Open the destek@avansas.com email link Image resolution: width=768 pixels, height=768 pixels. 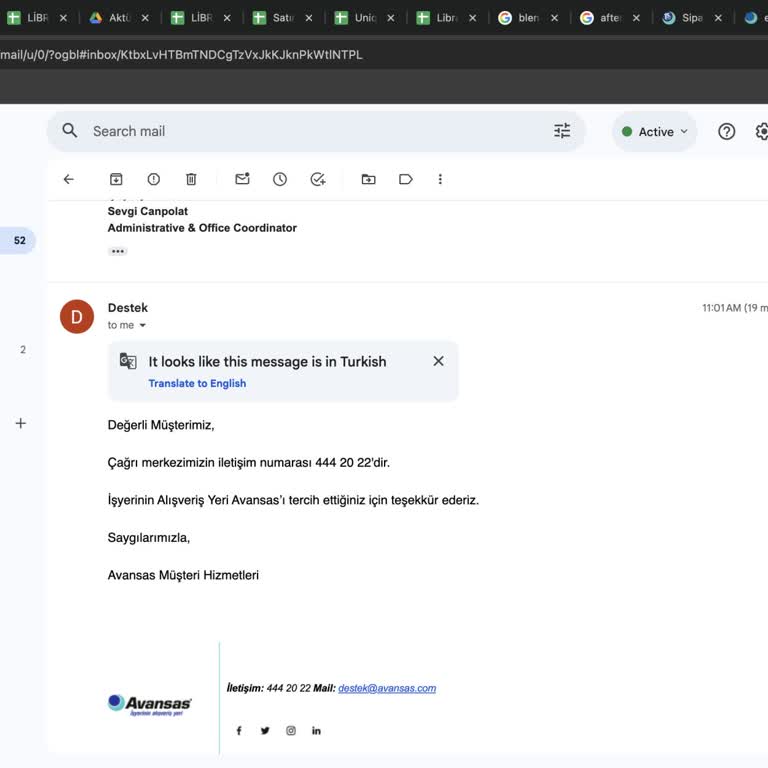(x=387, y=688)
